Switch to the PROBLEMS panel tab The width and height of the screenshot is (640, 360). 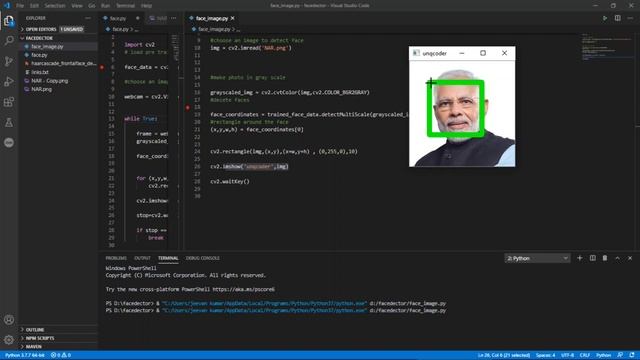116,258
